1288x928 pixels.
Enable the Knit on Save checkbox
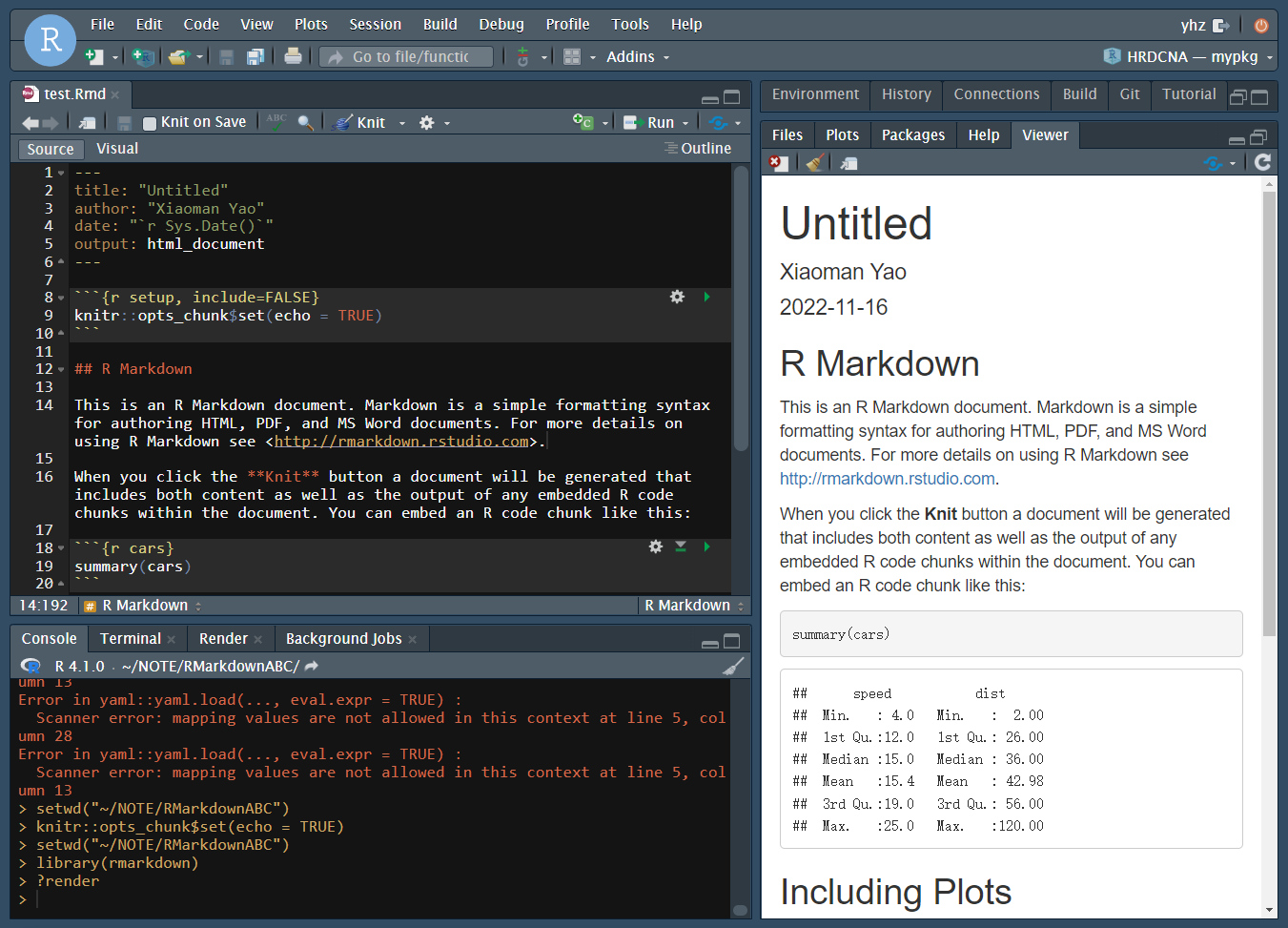pos(149,123)
